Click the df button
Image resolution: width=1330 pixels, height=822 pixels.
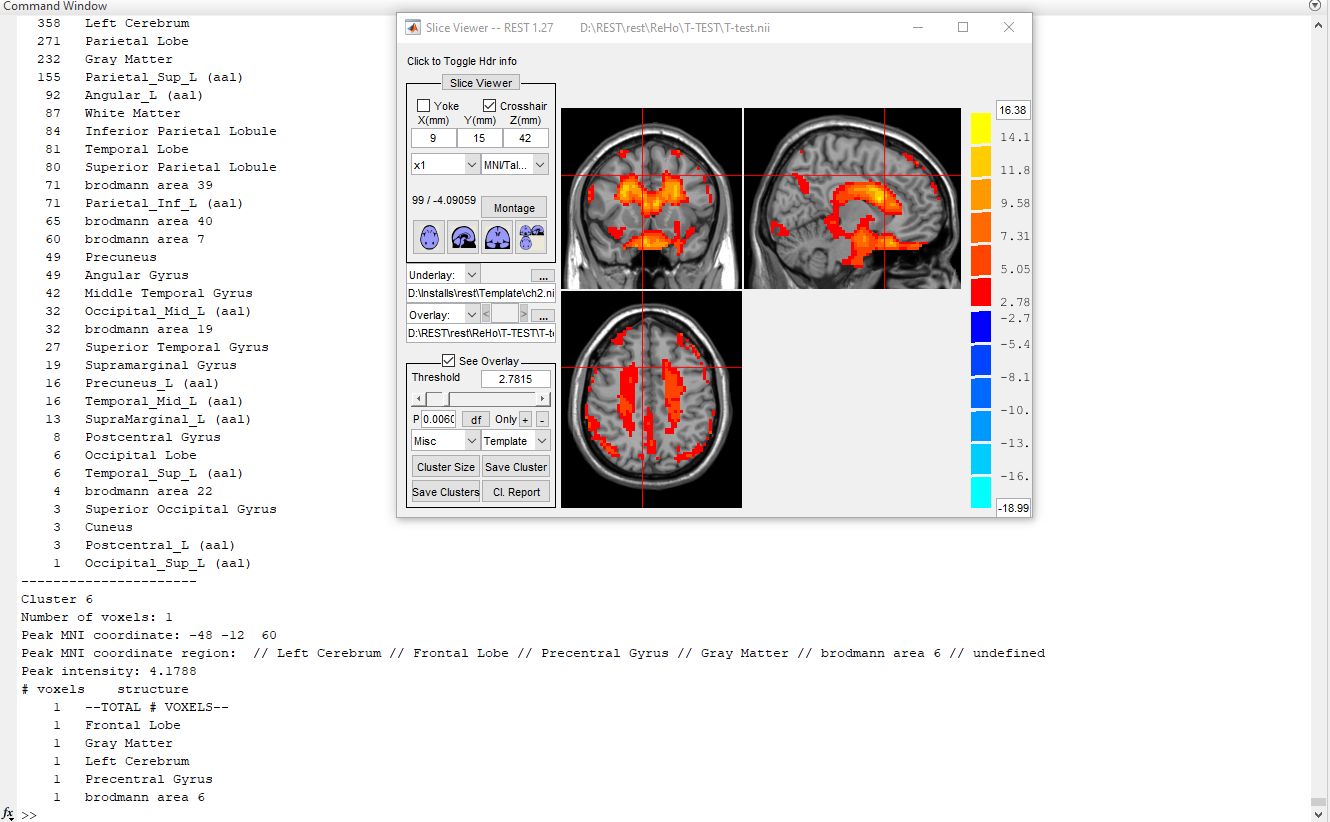[476, 420]
